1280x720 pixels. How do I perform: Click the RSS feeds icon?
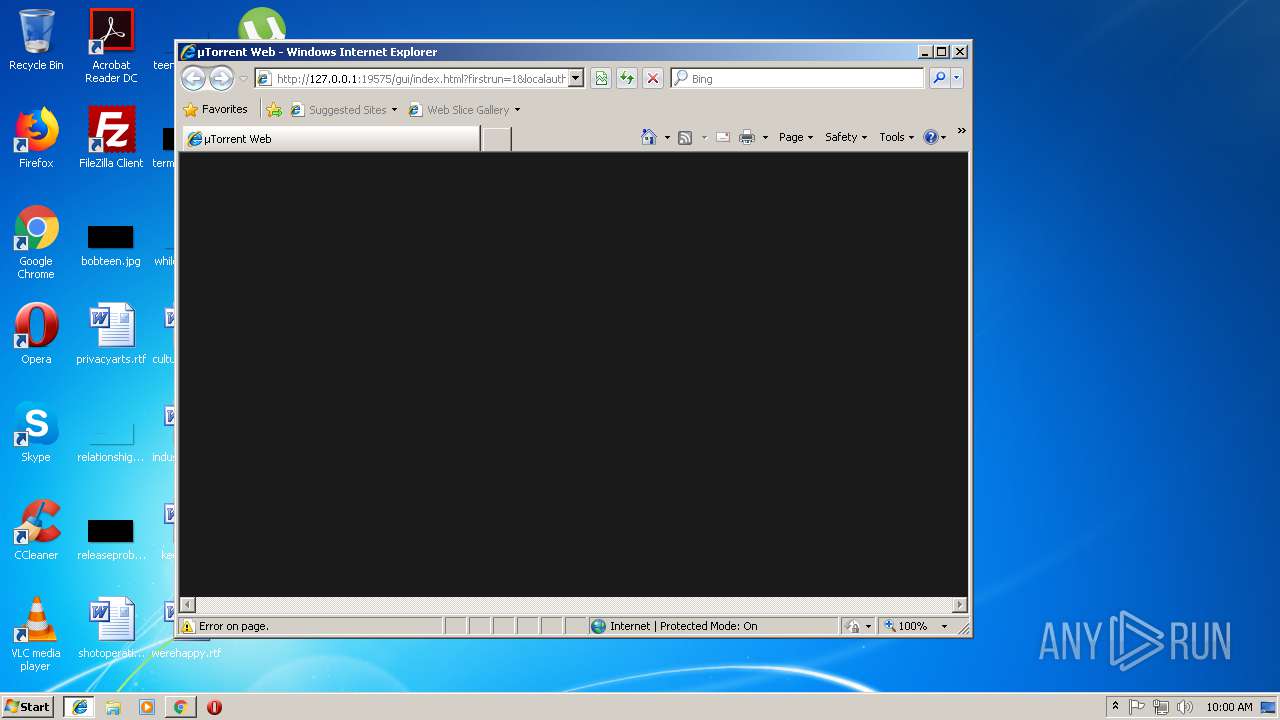[685, 137]
